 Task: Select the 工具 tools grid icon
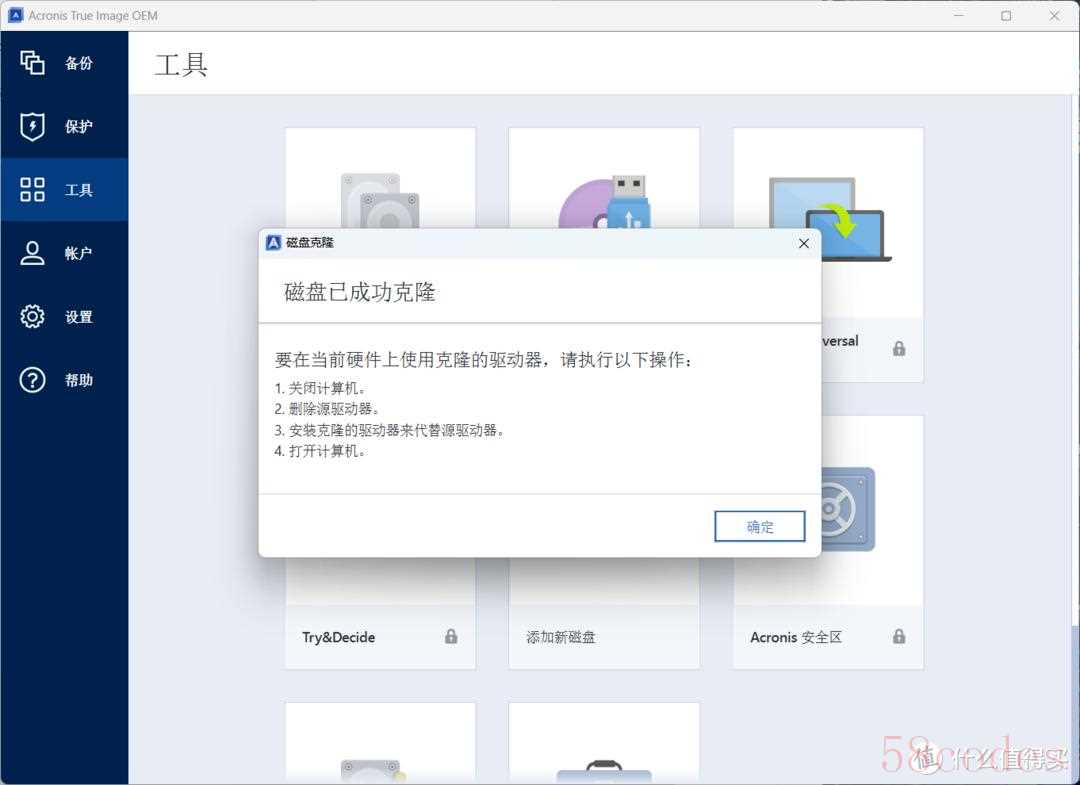32,189
